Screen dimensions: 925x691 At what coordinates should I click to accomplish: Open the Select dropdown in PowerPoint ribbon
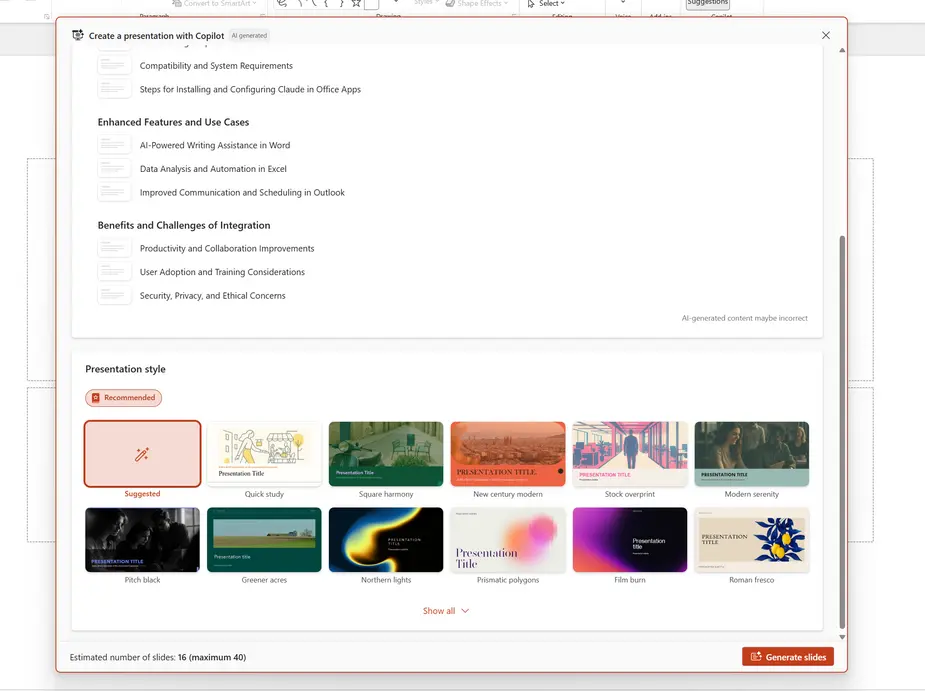[x=546, y=4]
